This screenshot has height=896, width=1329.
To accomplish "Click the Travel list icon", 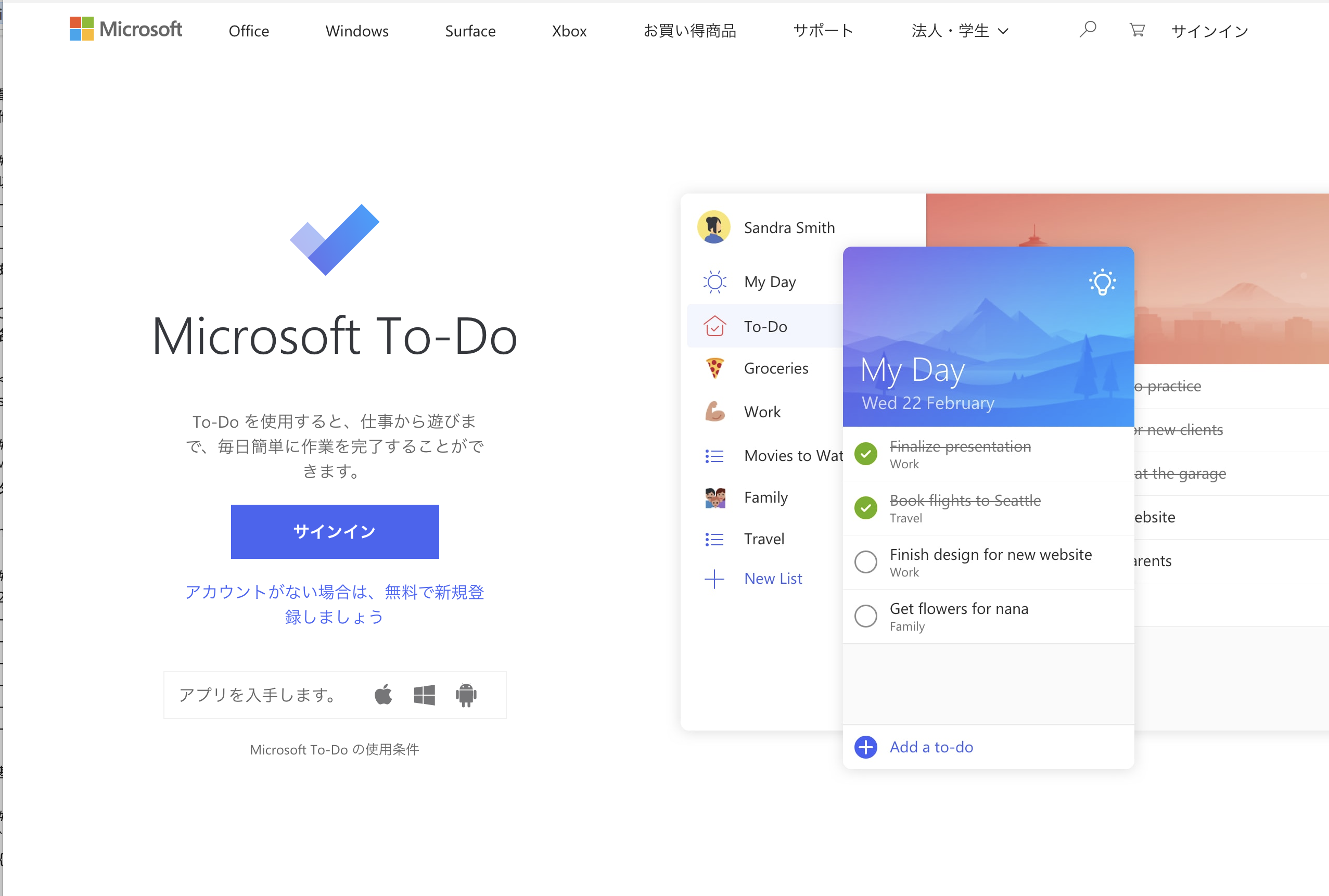I will tap(714, 539).
